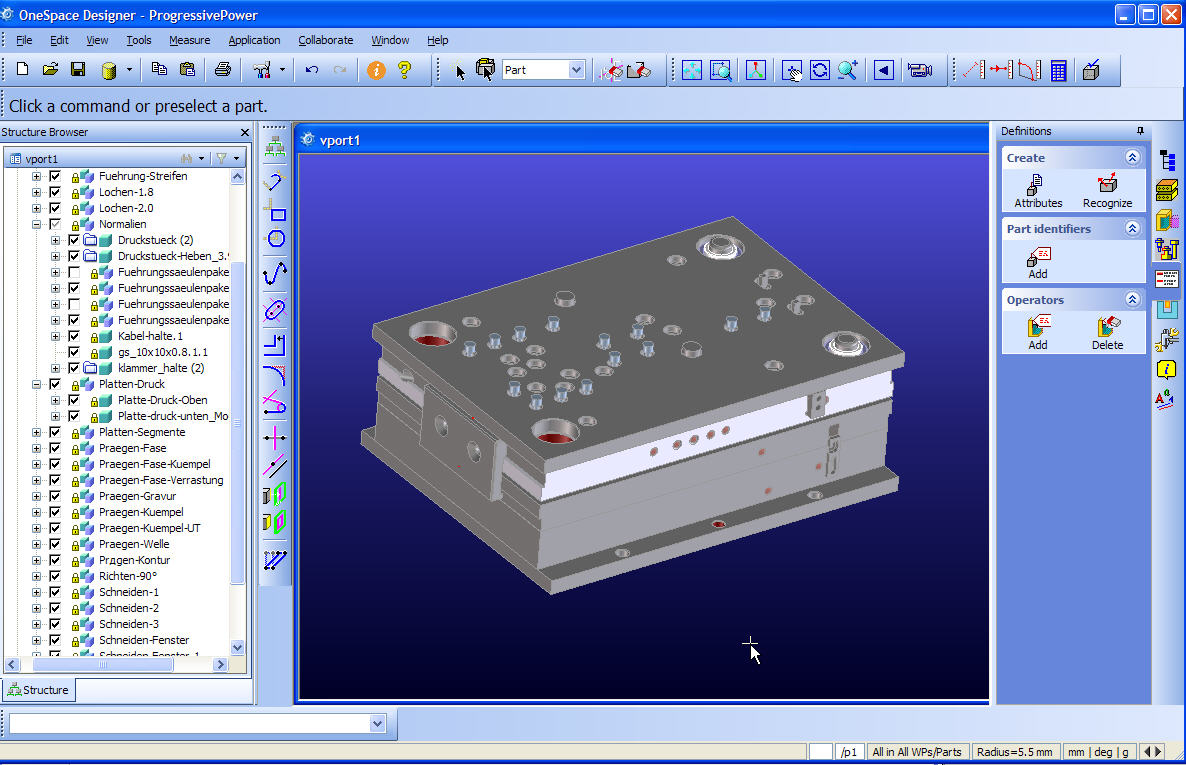This screenshot has height=765, width=1186.
Task: Select the circle tool in the vertical toolbar
Action: pyautogui.click(x=276, y=239)
